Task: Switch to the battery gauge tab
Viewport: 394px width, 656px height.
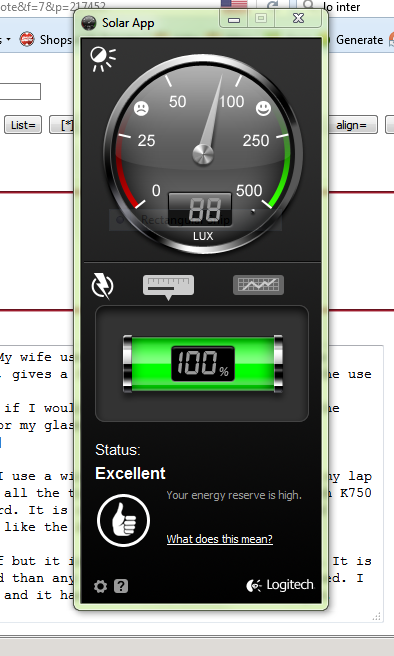Action: (169, 287)
